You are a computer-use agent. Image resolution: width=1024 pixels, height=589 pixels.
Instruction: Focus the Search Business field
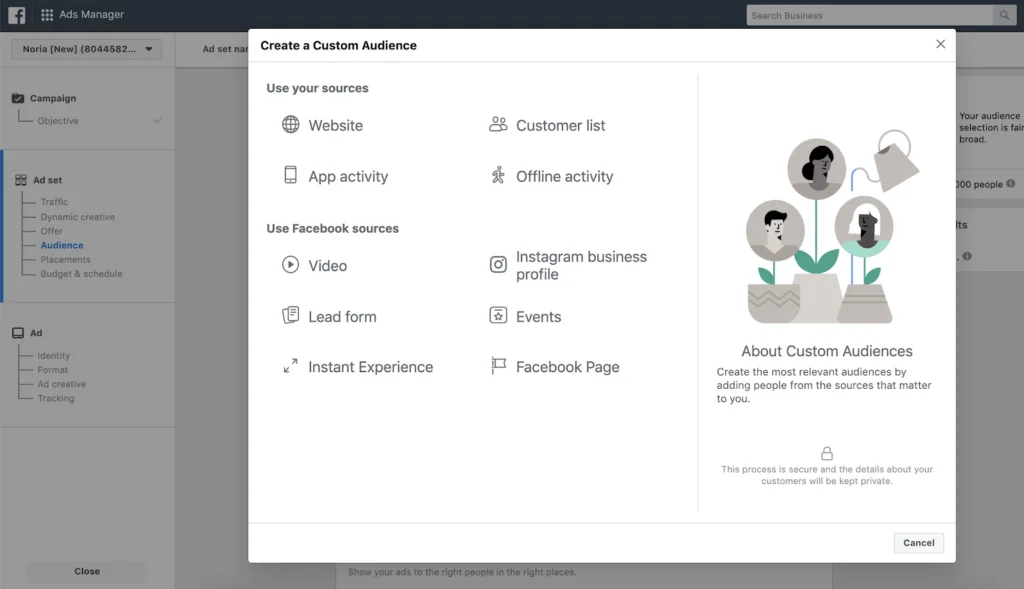[869, 15]
